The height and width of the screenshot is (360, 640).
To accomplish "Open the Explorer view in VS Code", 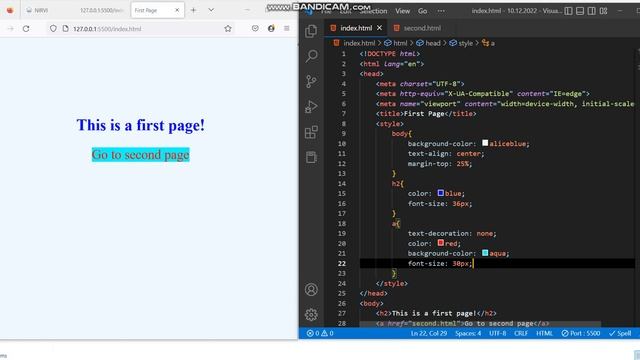I will tap(311, 31).
